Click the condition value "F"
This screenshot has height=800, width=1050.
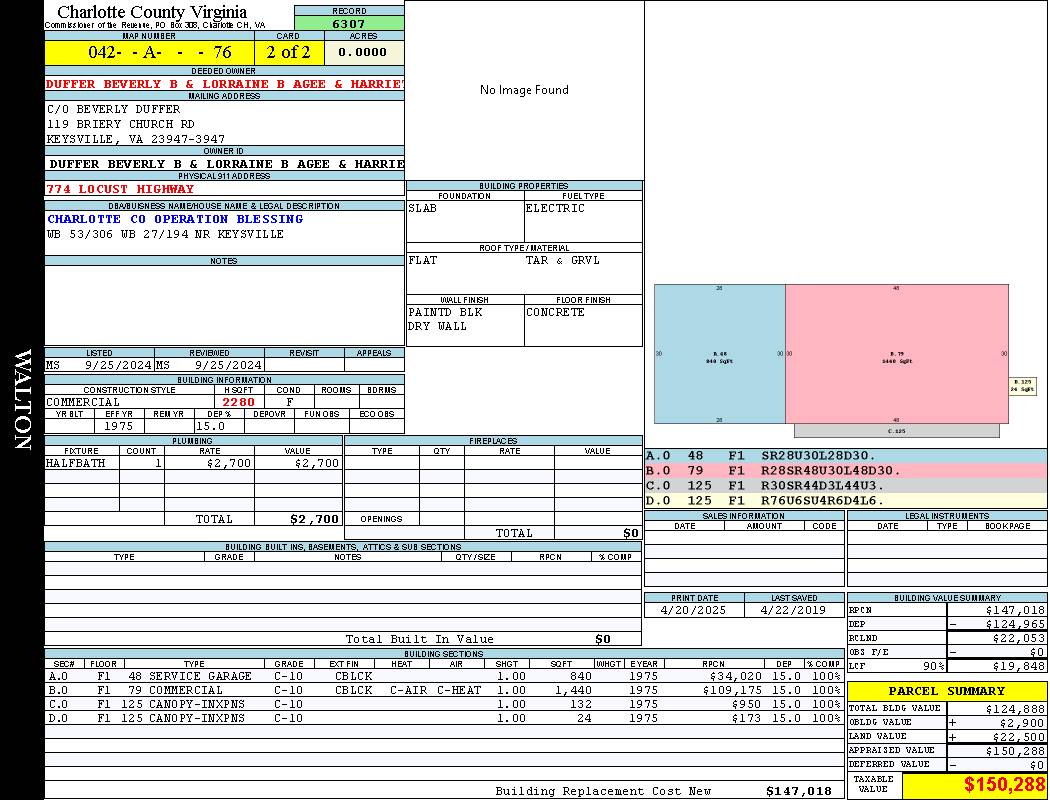point(290,402)
